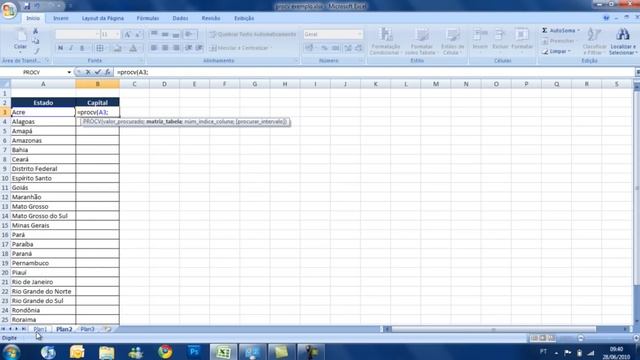
Task: Click the fx insert function button
Action: pos(108,72)
